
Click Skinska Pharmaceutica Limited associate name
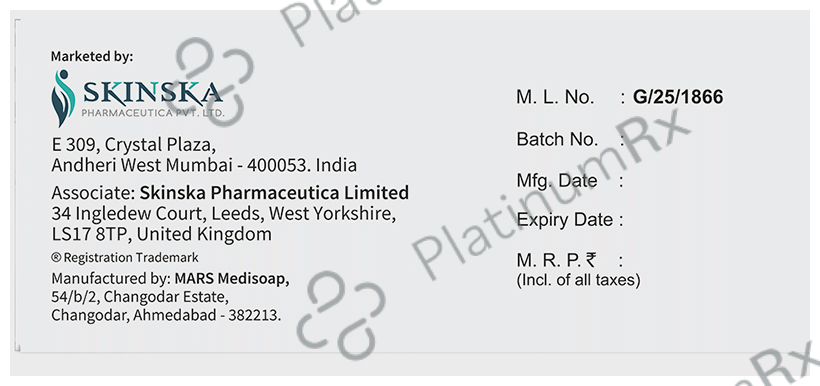click(x=274, y=193)
